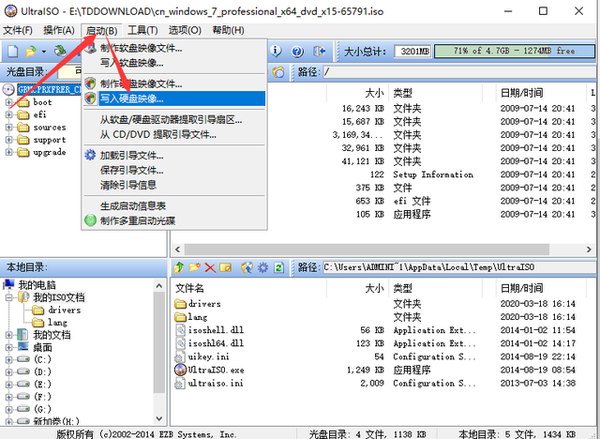Viewport: 600px width, 439px height.
Task: Expand the (C:) drive node
Action: [8, 360]
